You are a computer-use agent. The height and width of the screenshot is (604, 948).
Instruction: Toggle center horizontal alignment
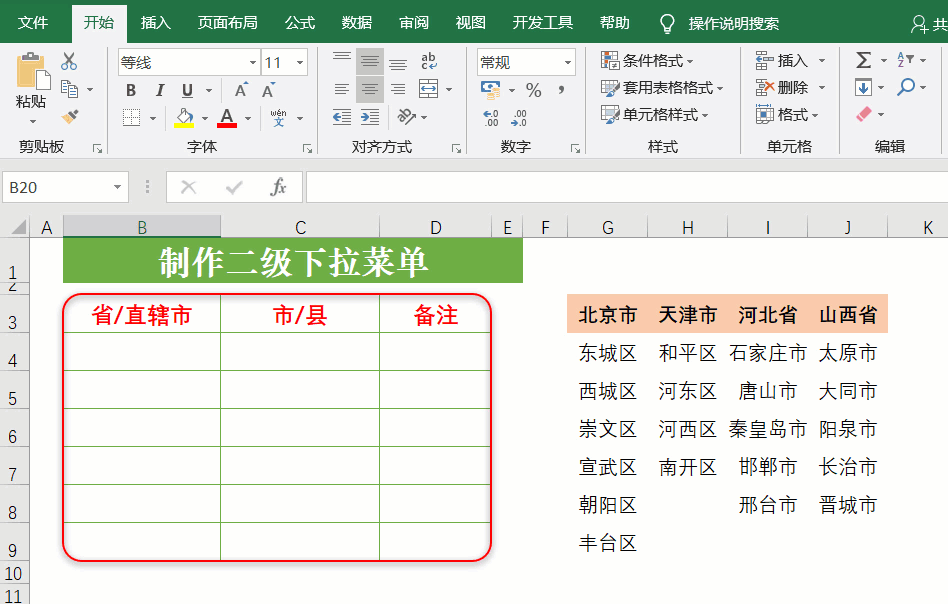pos(369,89)
